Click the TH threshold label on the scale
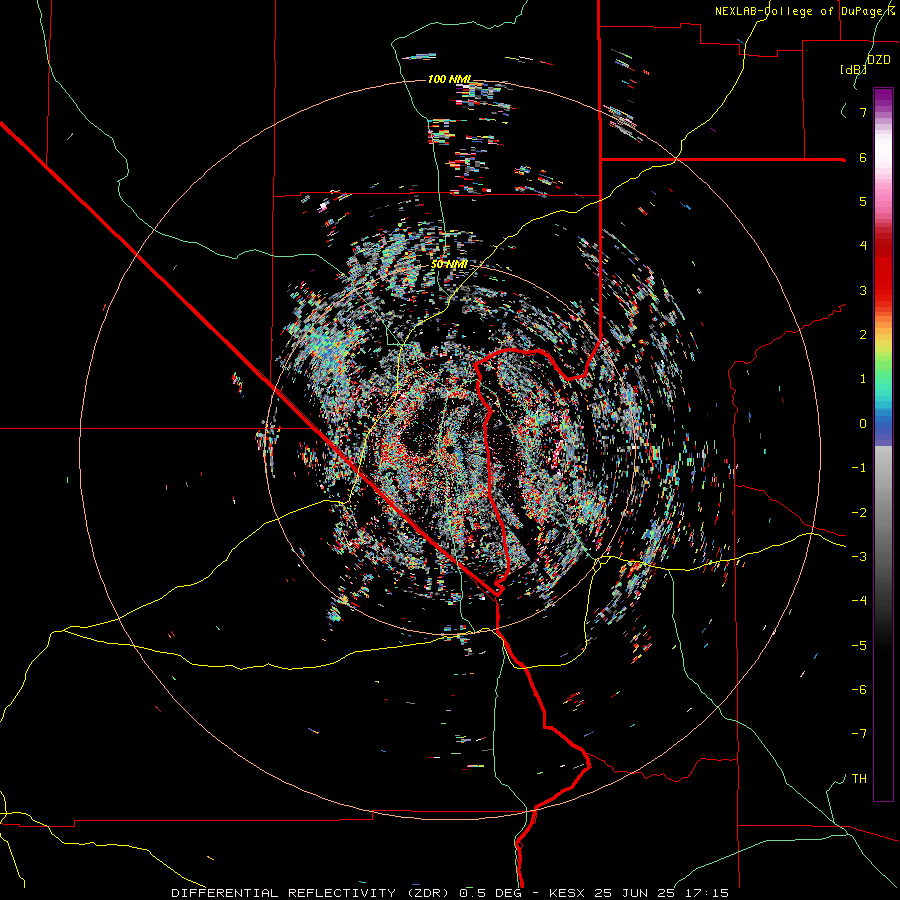 [859, 779]
